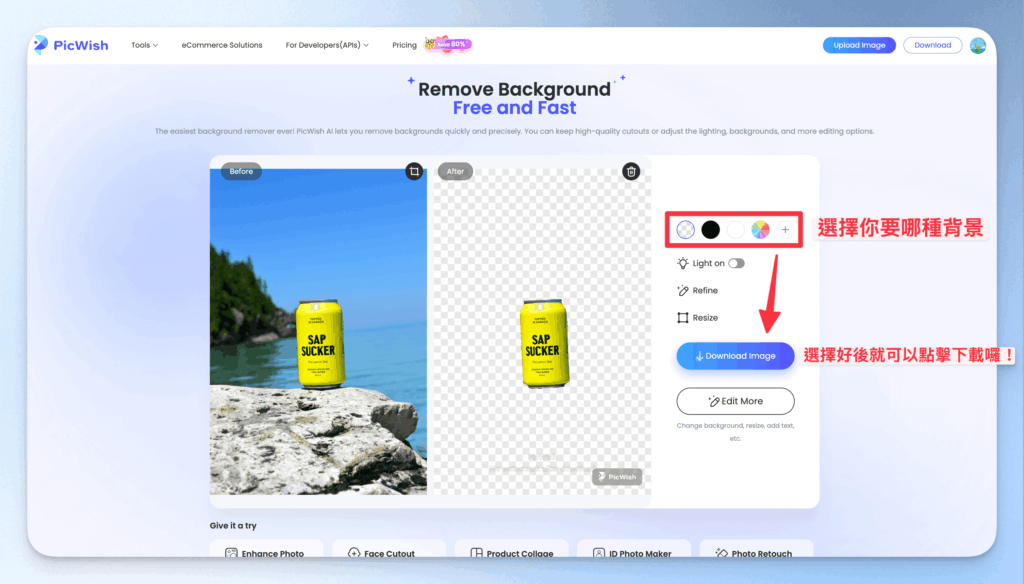Screen dimensions: 1024x584
Task: Click the compare icon on the Before image
Action: (x=415, y=171)
